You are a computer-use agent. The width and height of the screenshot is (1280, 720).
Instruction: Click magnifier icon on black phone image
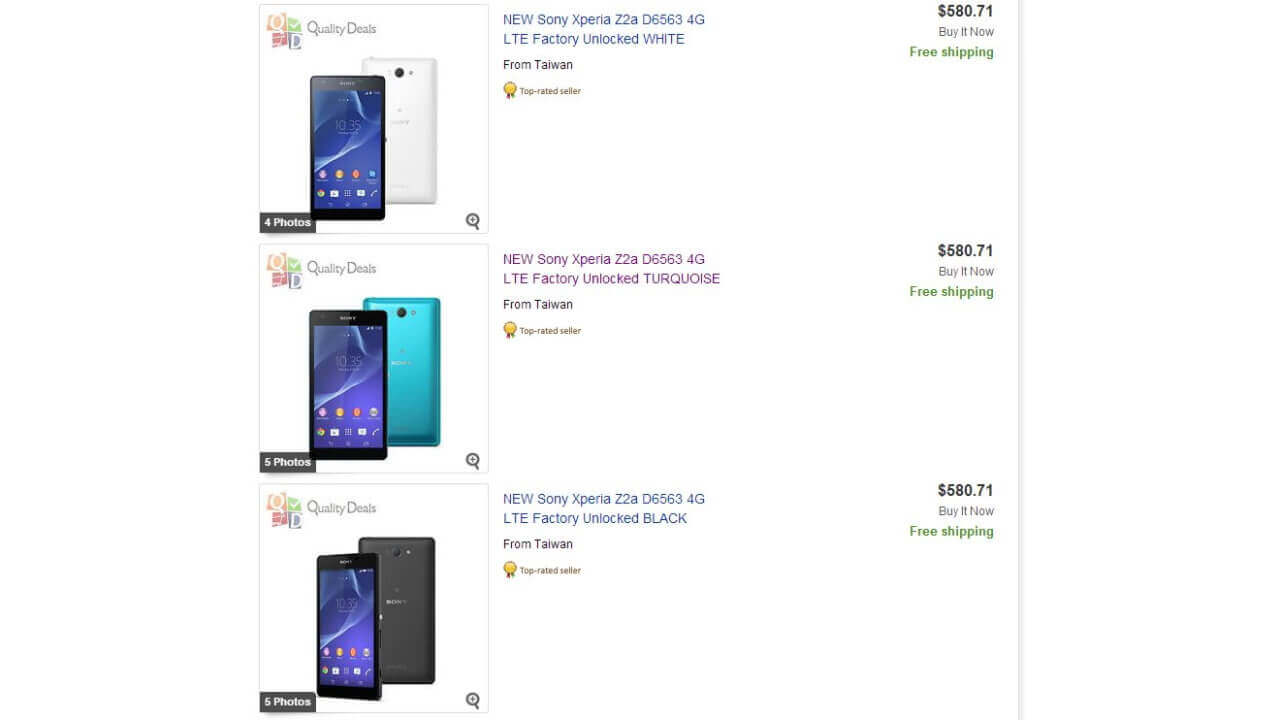tap(473, 700)
